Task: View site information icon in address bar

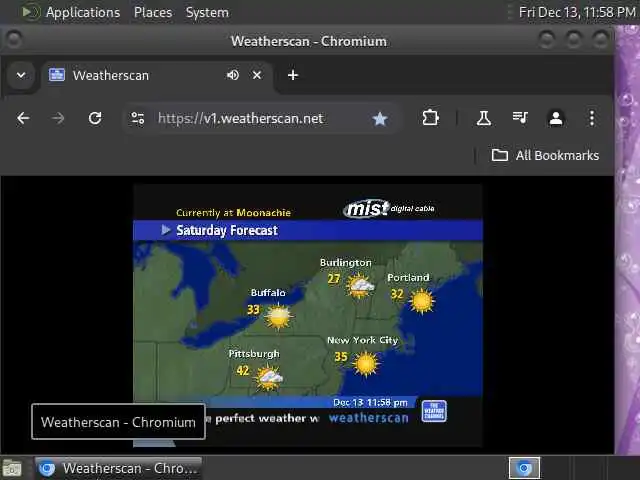Action: pos(138,118)
